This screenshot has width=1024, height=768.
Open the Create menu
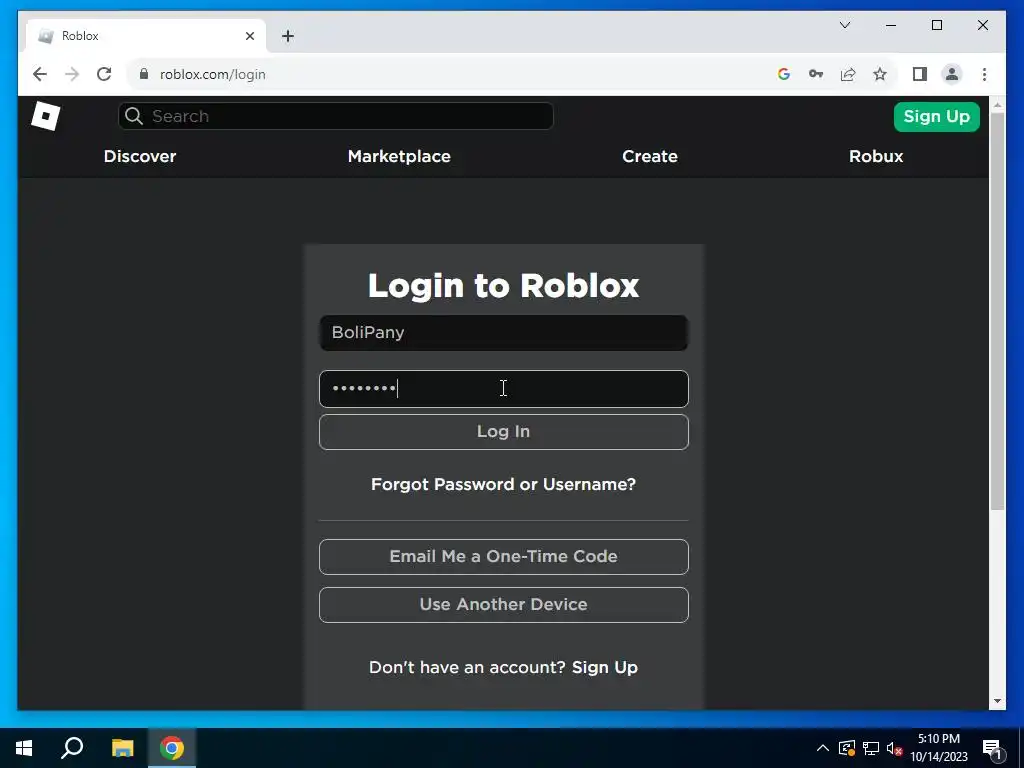point(650,156)
